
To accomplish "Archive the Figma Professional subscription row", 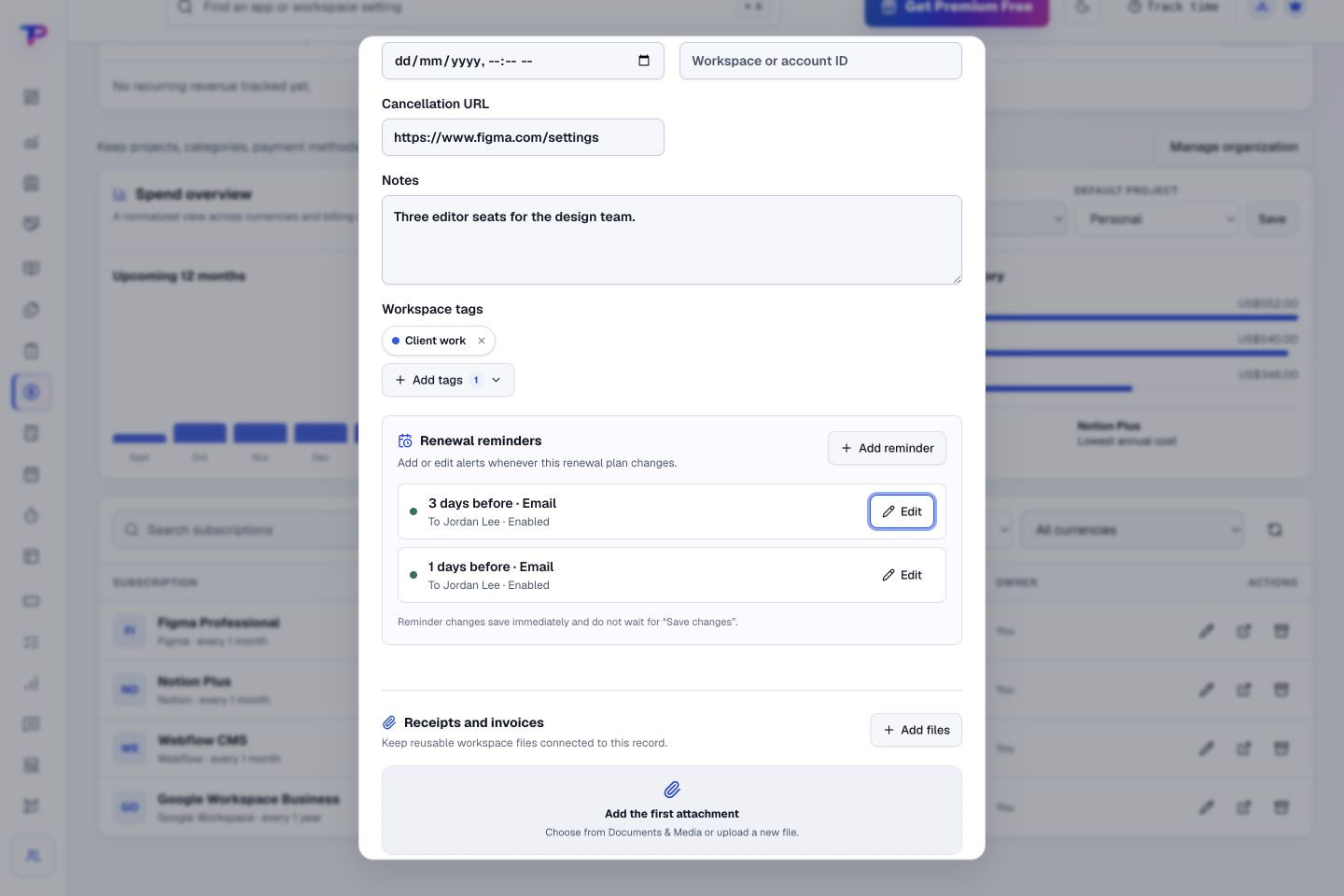I will 1281,631.
